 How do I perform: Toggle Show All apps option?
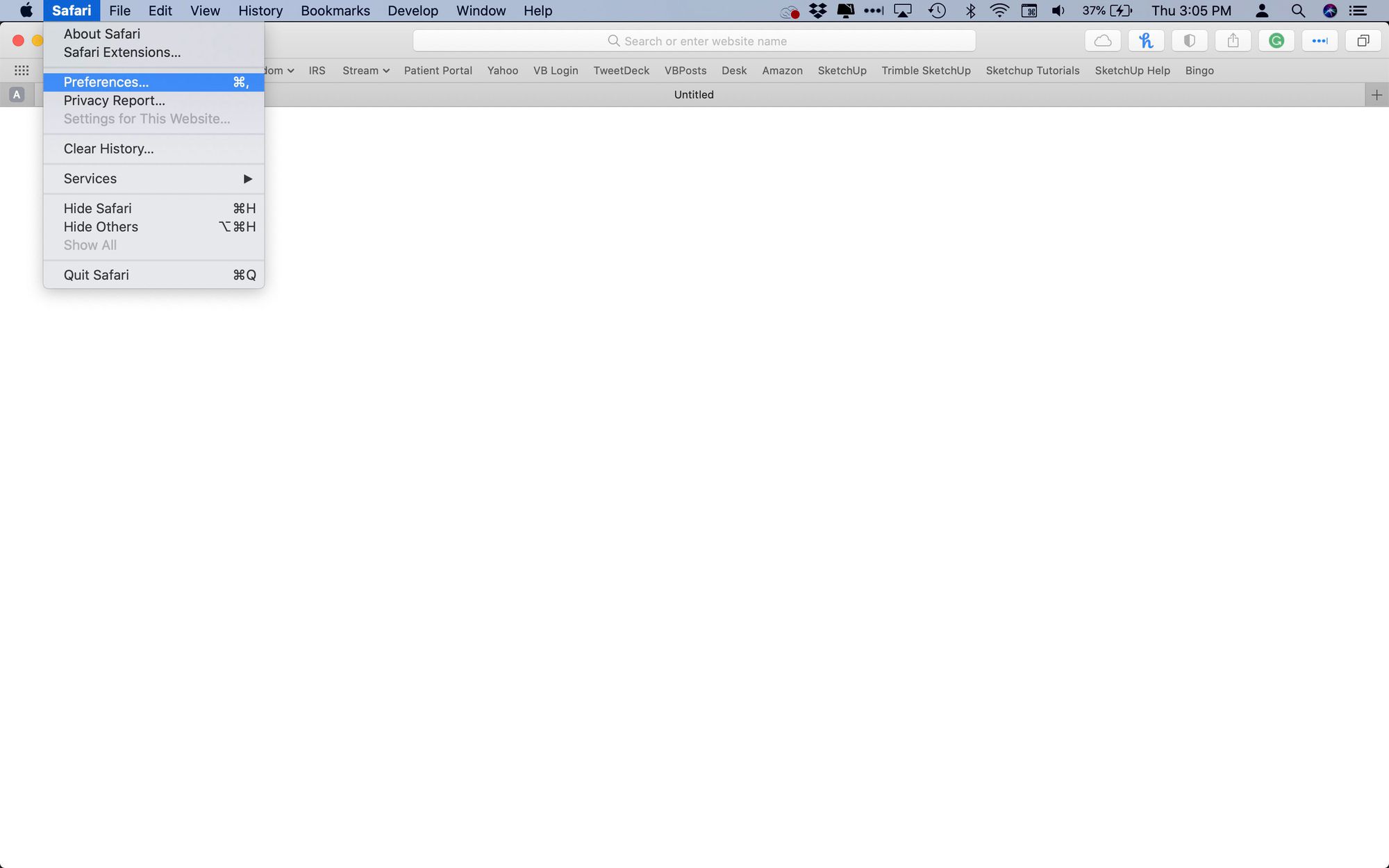pos(89,244)
